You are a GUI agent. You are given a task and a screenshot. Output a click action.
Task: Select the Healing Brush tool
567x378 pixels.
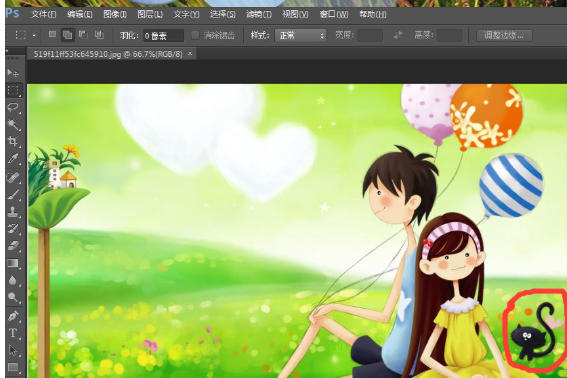[x=13, y=177]
